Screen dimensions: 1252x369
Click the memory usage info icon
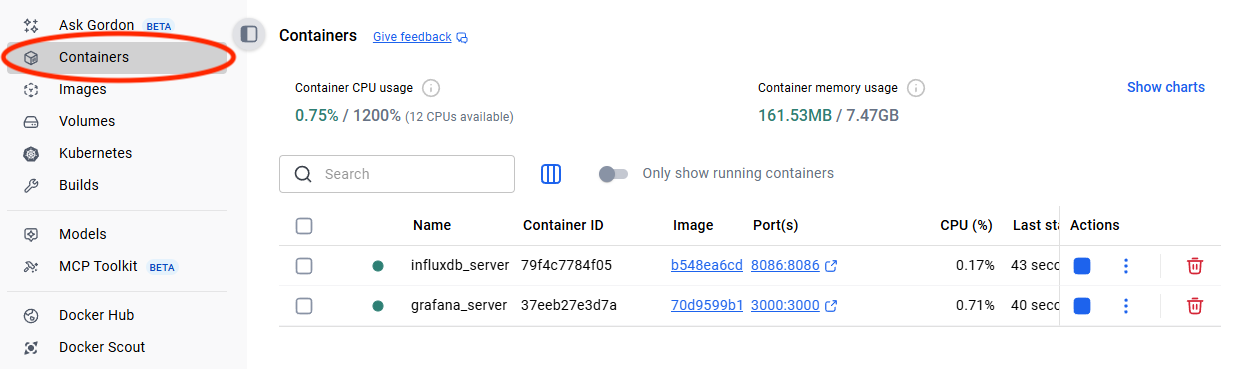click(915, 88)
